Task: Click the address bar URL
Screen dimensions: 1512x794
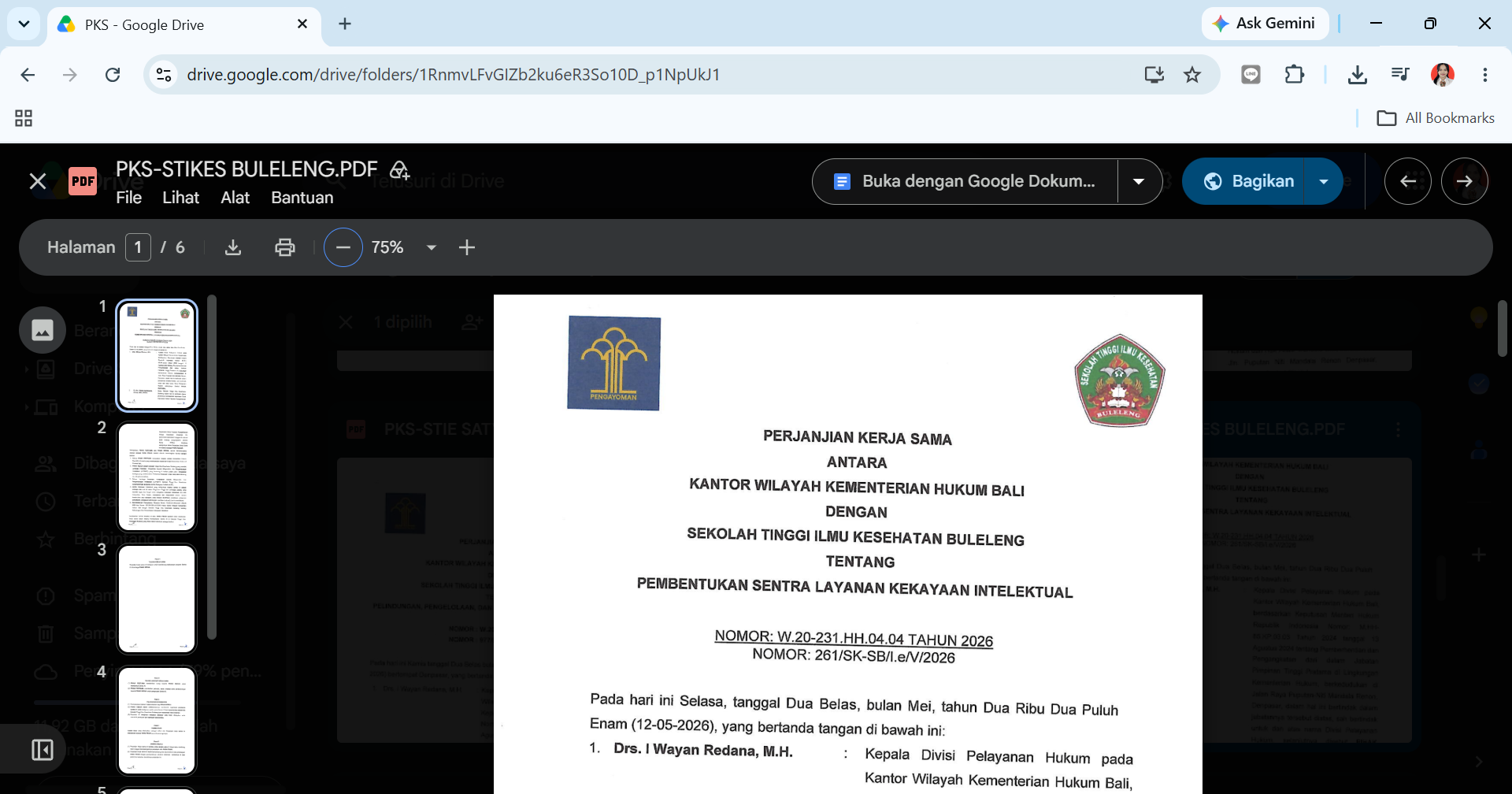Action: 454,75
